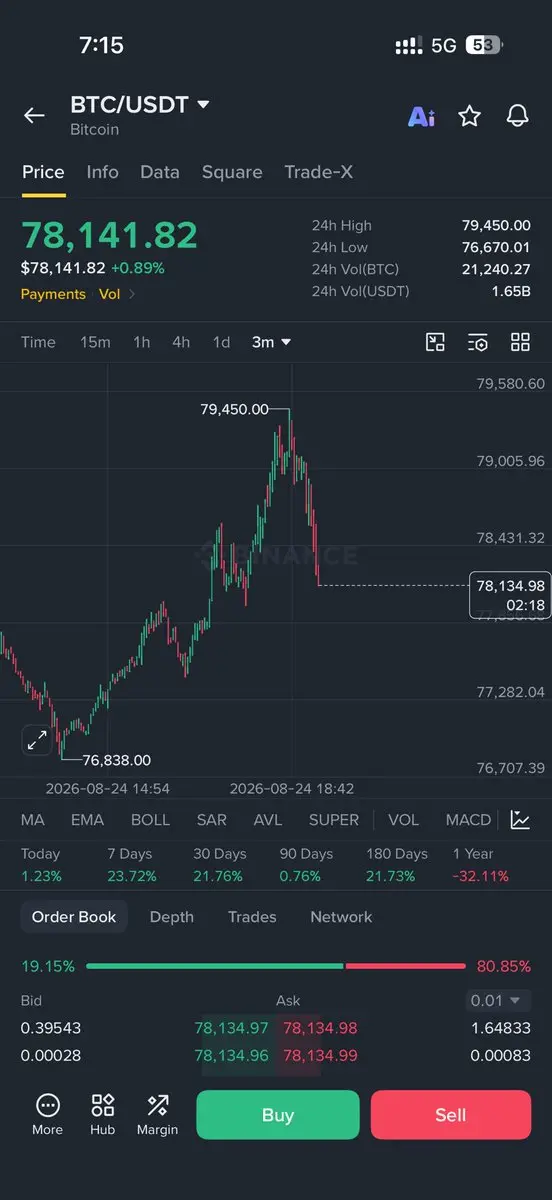
Task: Select ask price 78,134.98 in order book
Action: (x=320, y=1028)
